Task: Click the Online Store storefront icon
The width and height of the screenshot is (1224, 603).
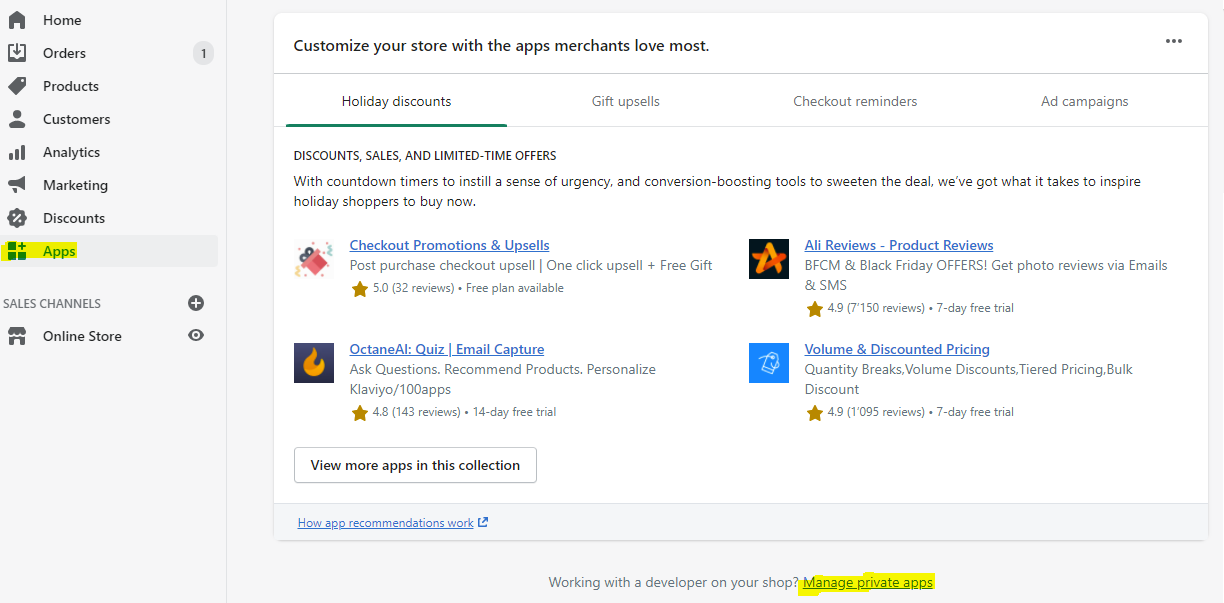Action: (17, 336)
